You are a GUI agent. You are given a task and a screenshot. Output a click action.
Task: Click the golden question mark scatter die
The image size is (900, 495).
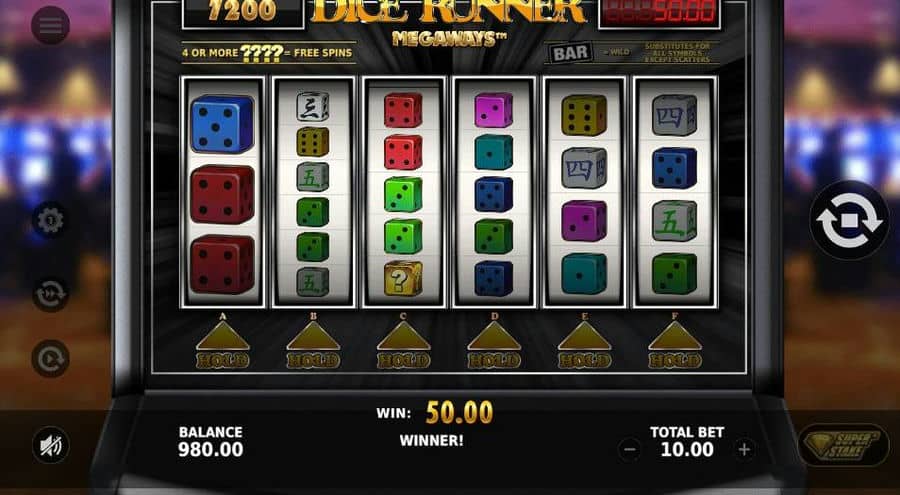click(403, 279)
